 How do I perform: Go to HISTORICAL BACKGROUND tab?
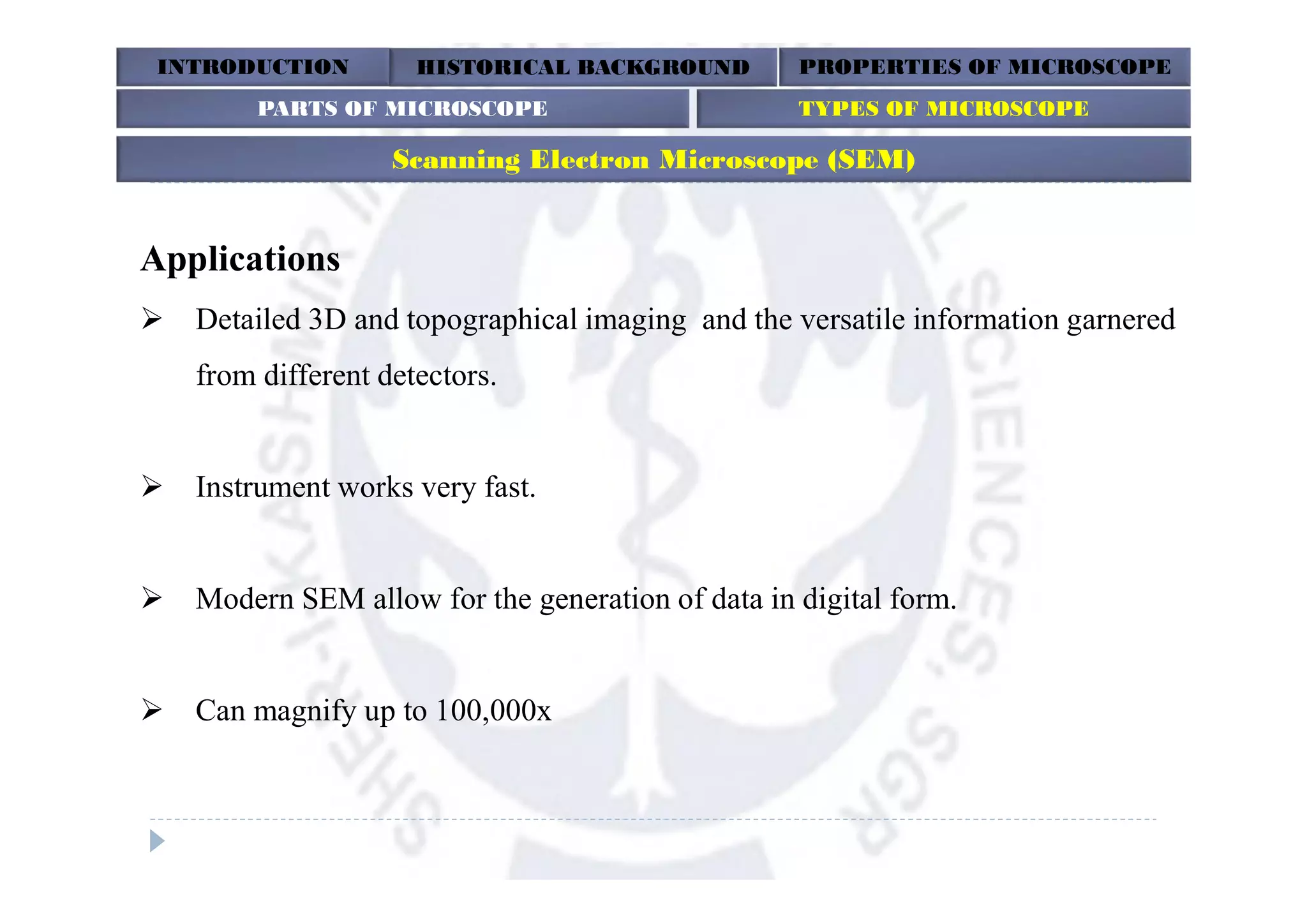583,67
